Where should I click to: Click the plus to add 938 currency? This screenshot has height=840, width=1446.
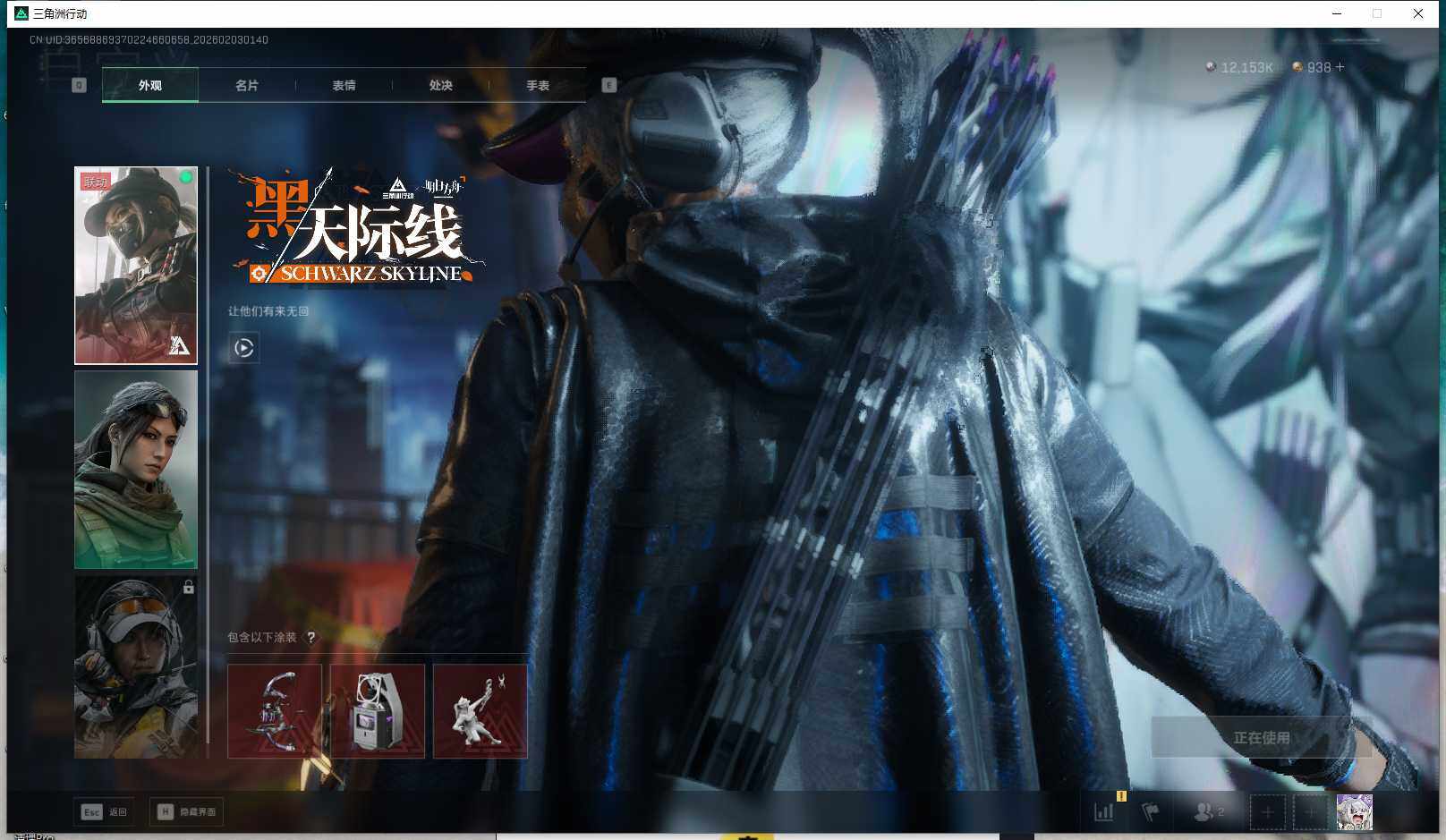tap(1340, 67)
